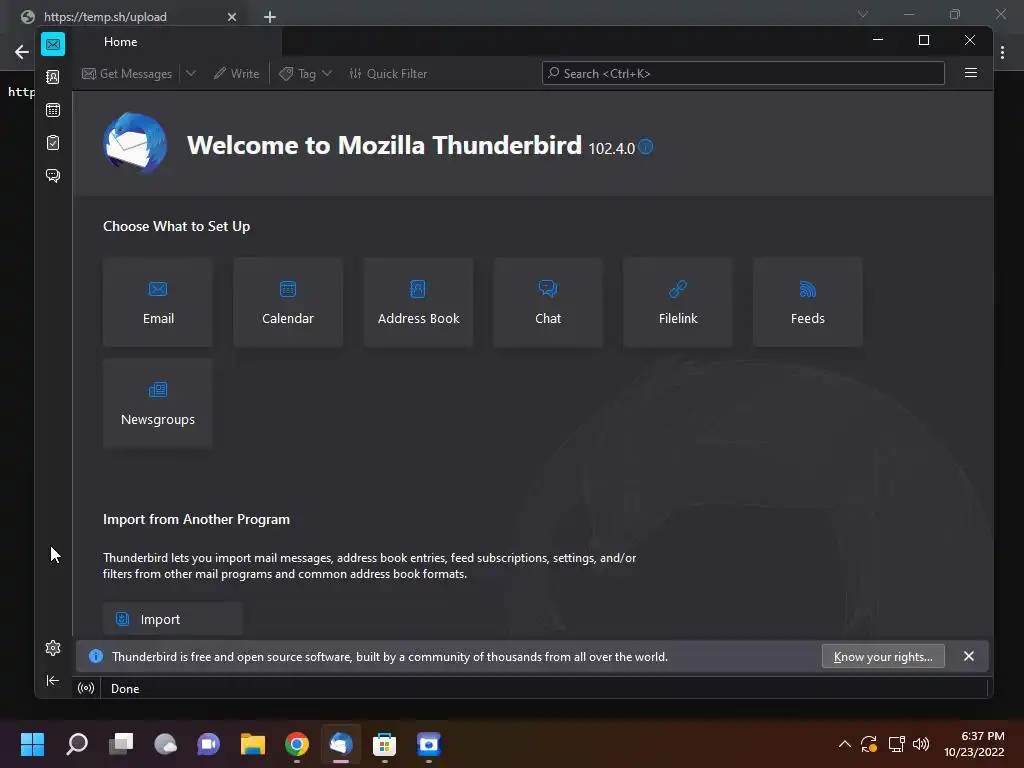Open browser three-dot menu

pyautogui.click(x=1002, y=52)
